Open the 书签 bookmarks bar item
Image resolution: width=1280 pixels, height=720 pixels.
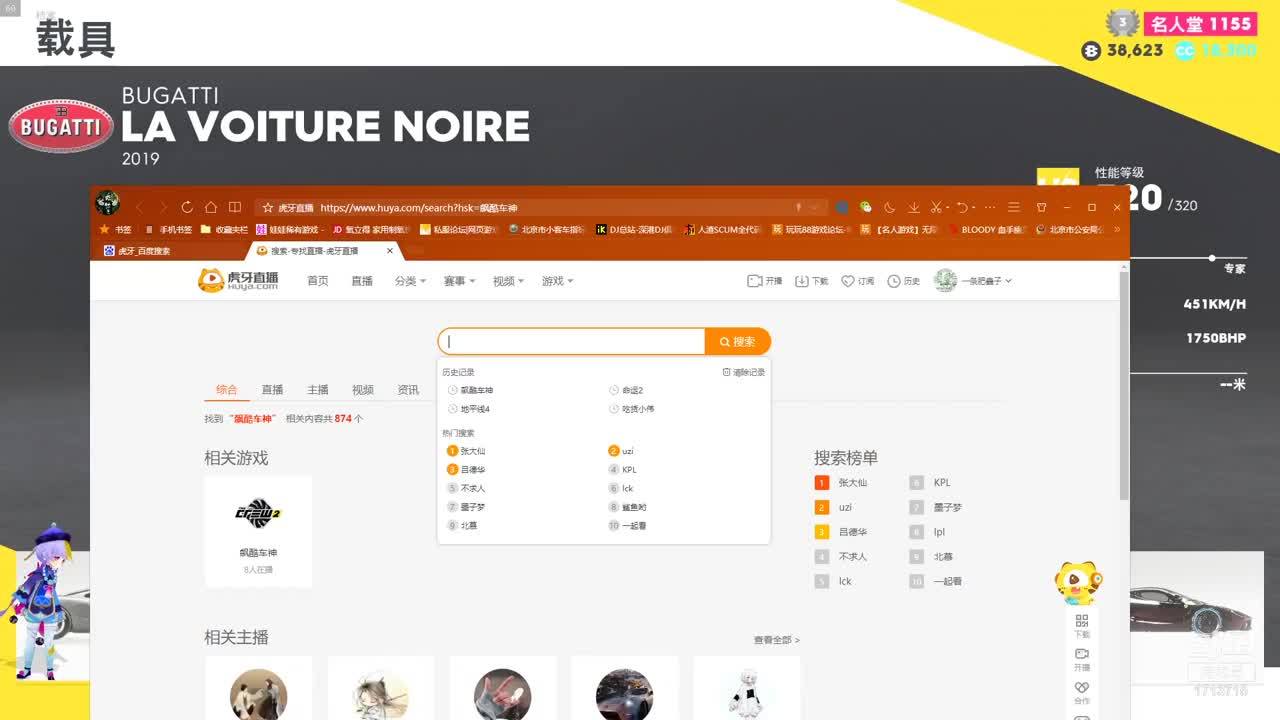pyautogui.click(x=116, y=229)
